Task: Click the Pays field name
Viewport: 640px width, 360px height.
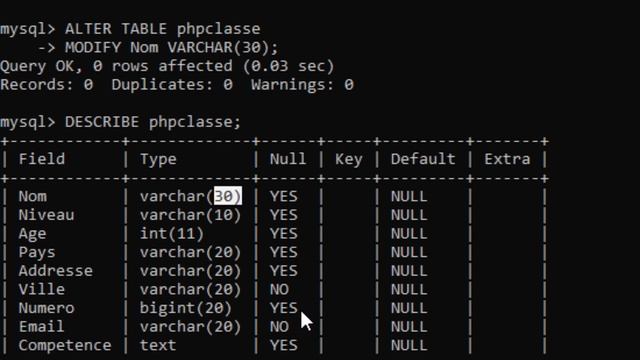Action: [x=37, y=253]
